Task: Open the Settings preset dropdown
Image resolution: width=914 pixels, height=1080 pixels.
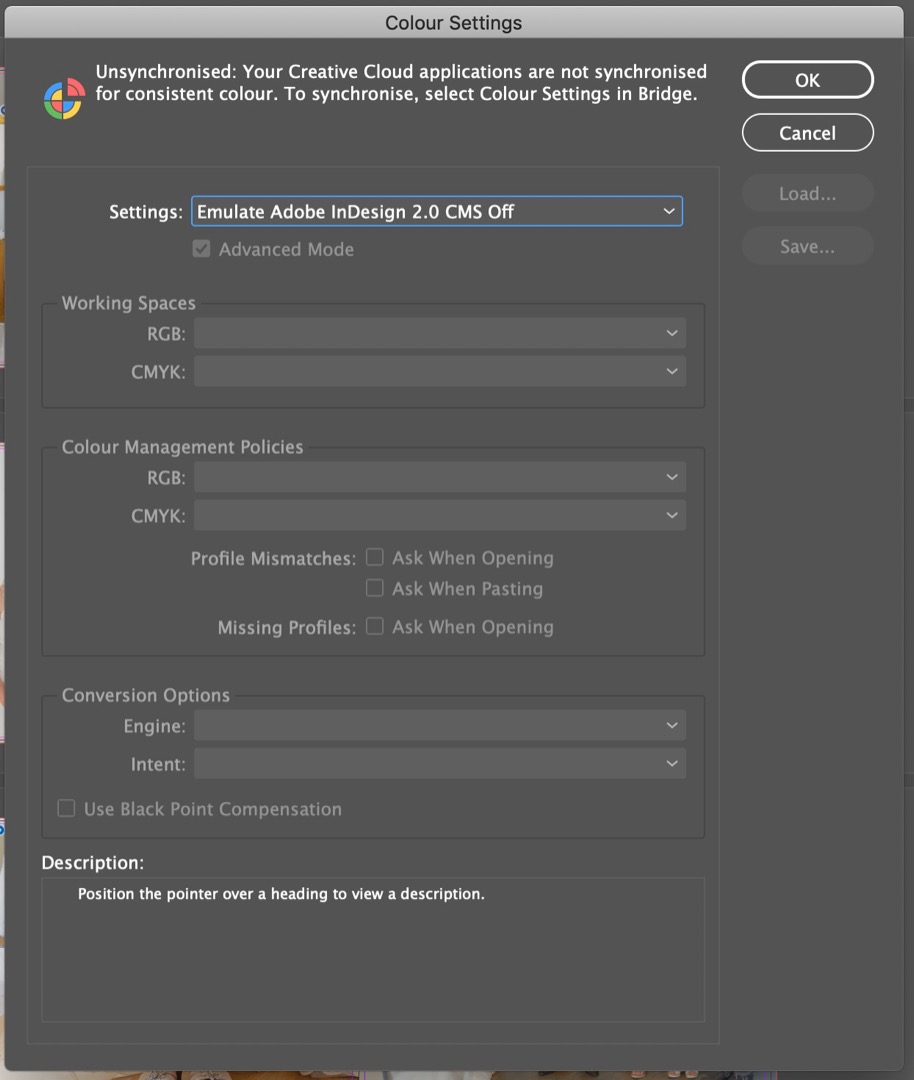Action: tap(437, 212)
